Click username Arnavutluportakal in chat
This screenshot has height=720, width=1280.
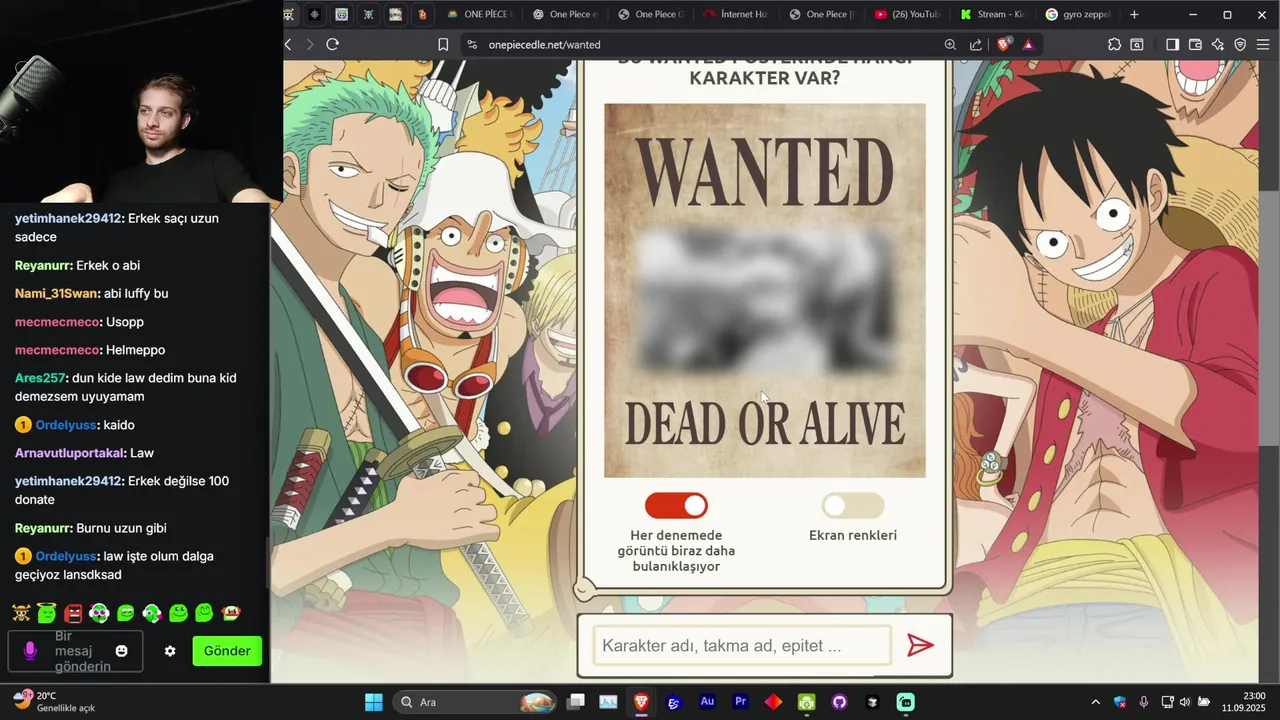tap(70, 453)
